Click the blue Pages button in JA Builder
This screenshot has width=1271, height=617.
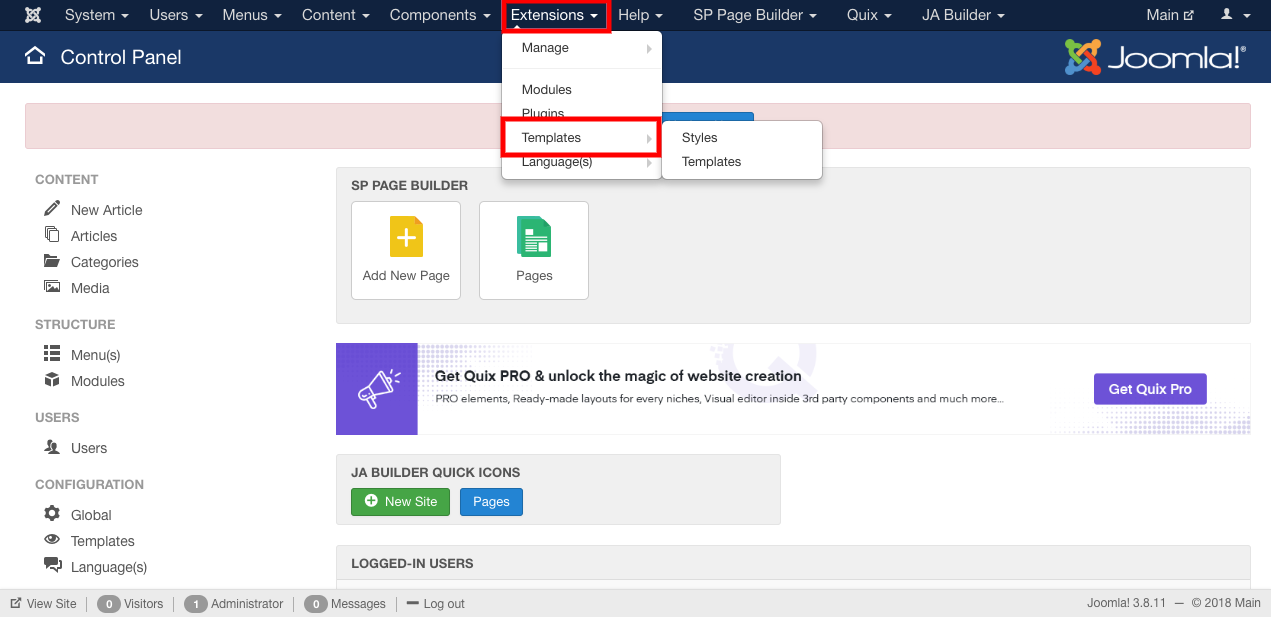coord(491,501)
